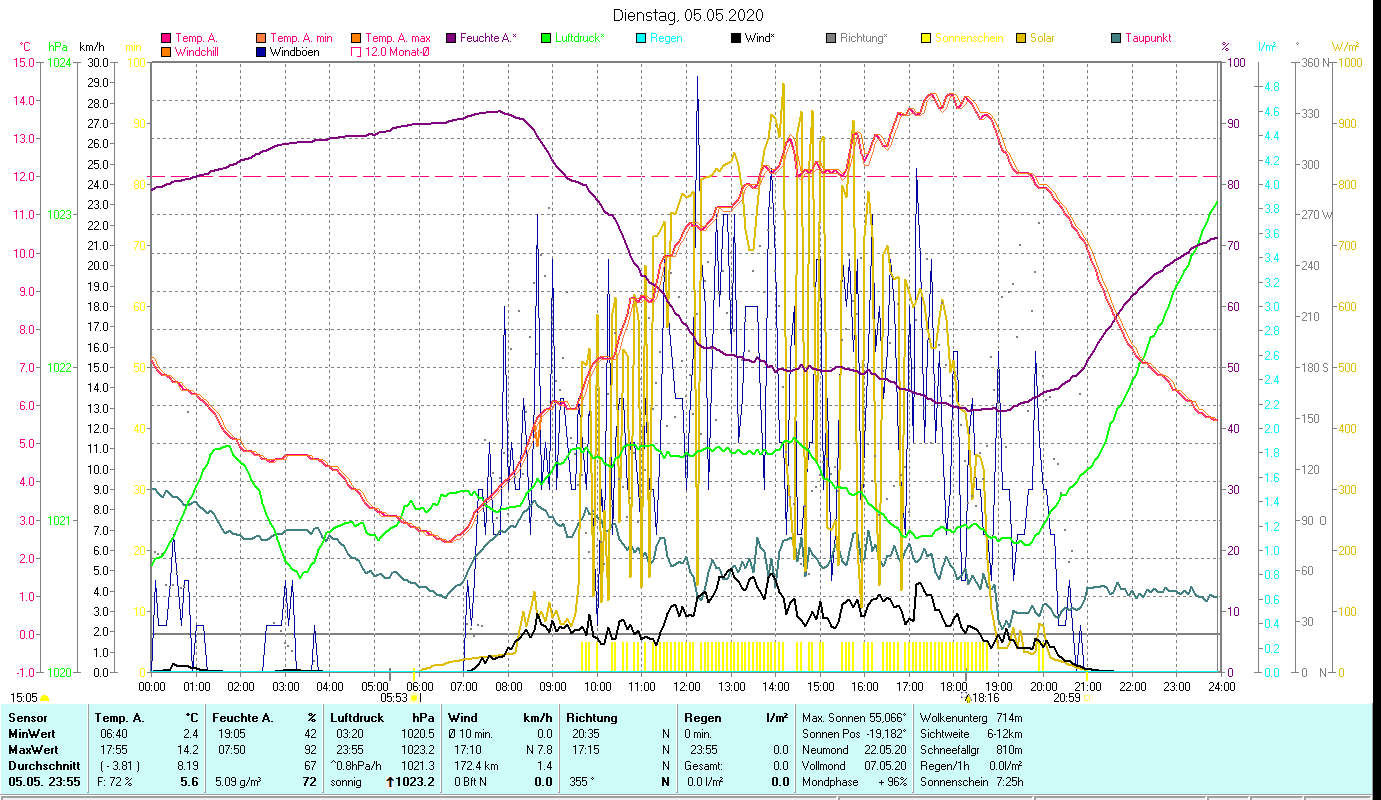
Task: Click the purple Feuchte A.* legend swatch
Action: pos(450,38)
